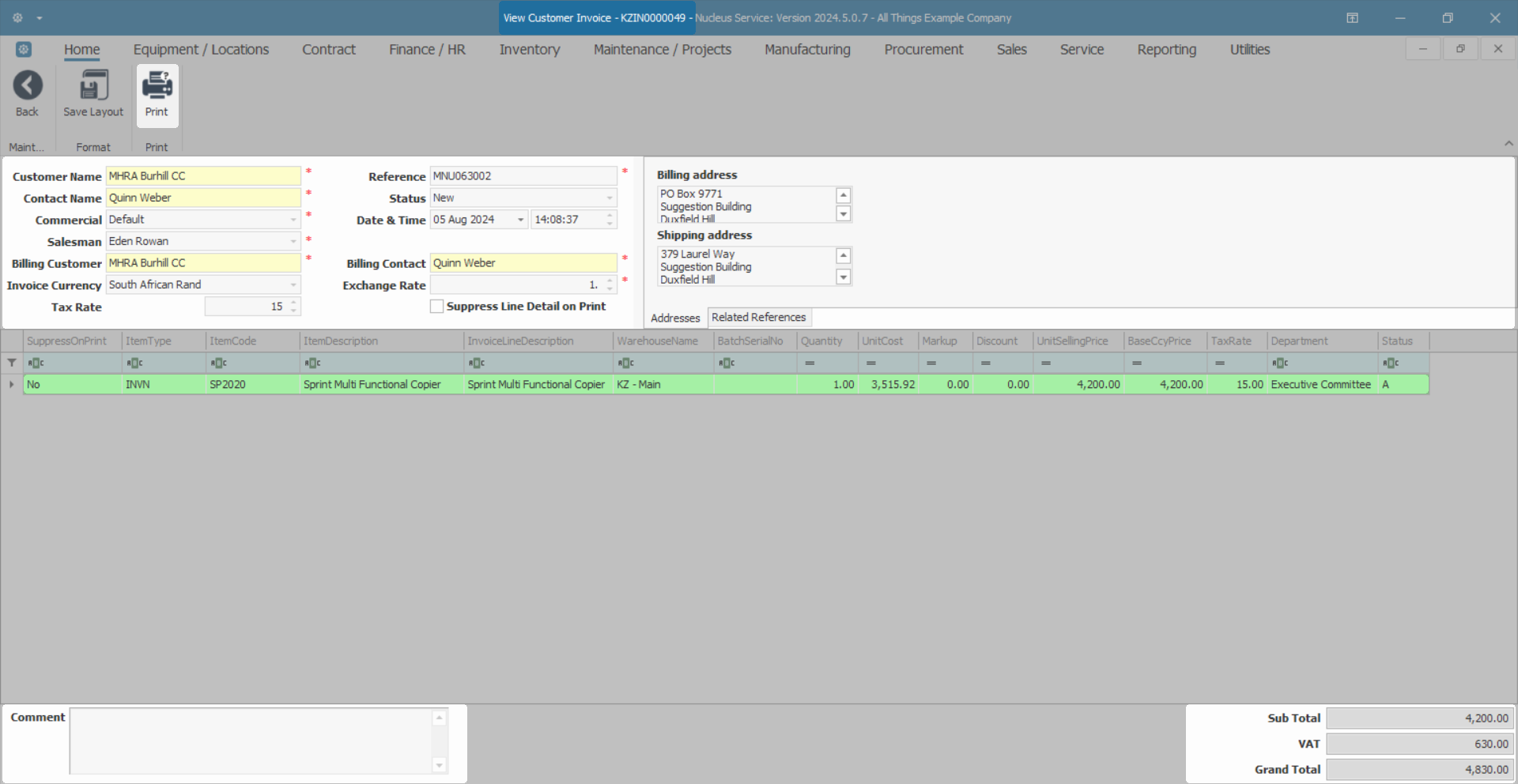Click the BatchSerialNo column filter icon
This screenshot has width=1518, height=784.
[x=727, y=363]
